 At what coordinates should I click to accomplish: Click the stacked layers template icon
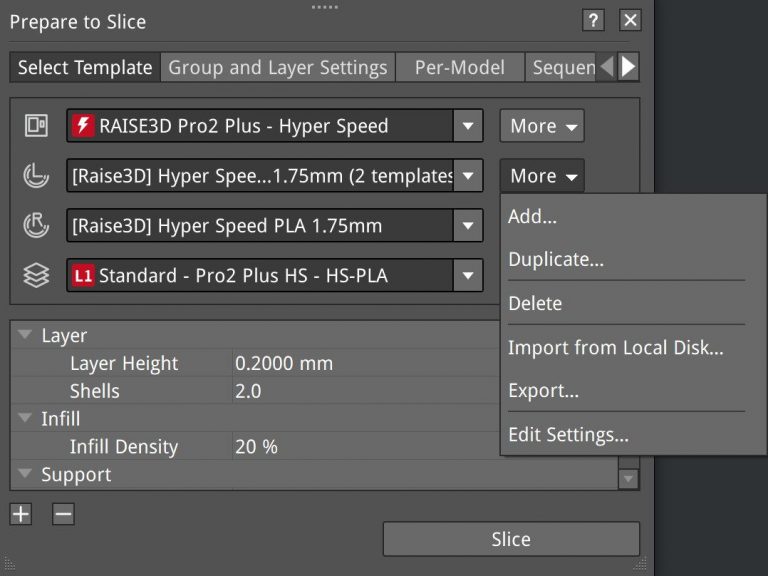point(36,275)
